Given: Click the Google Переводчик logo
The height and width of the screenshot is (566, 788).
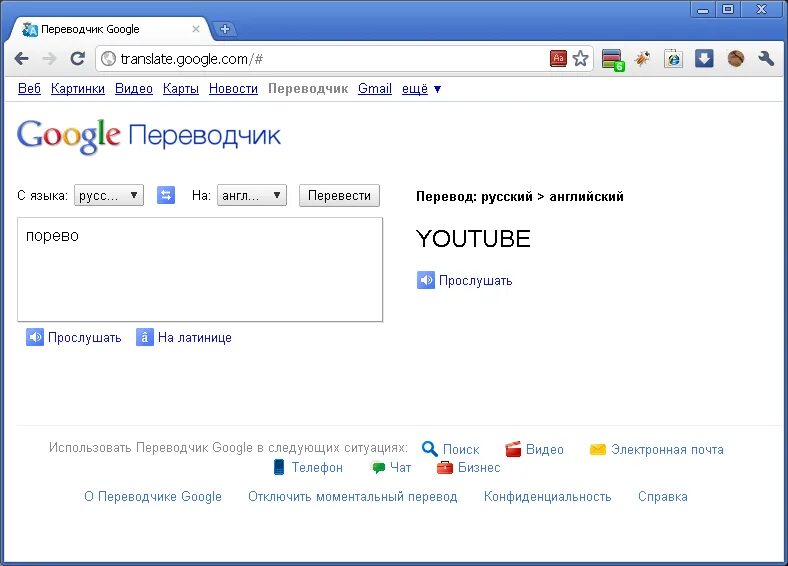Looking at the screenshot, I should coord(149,136).
